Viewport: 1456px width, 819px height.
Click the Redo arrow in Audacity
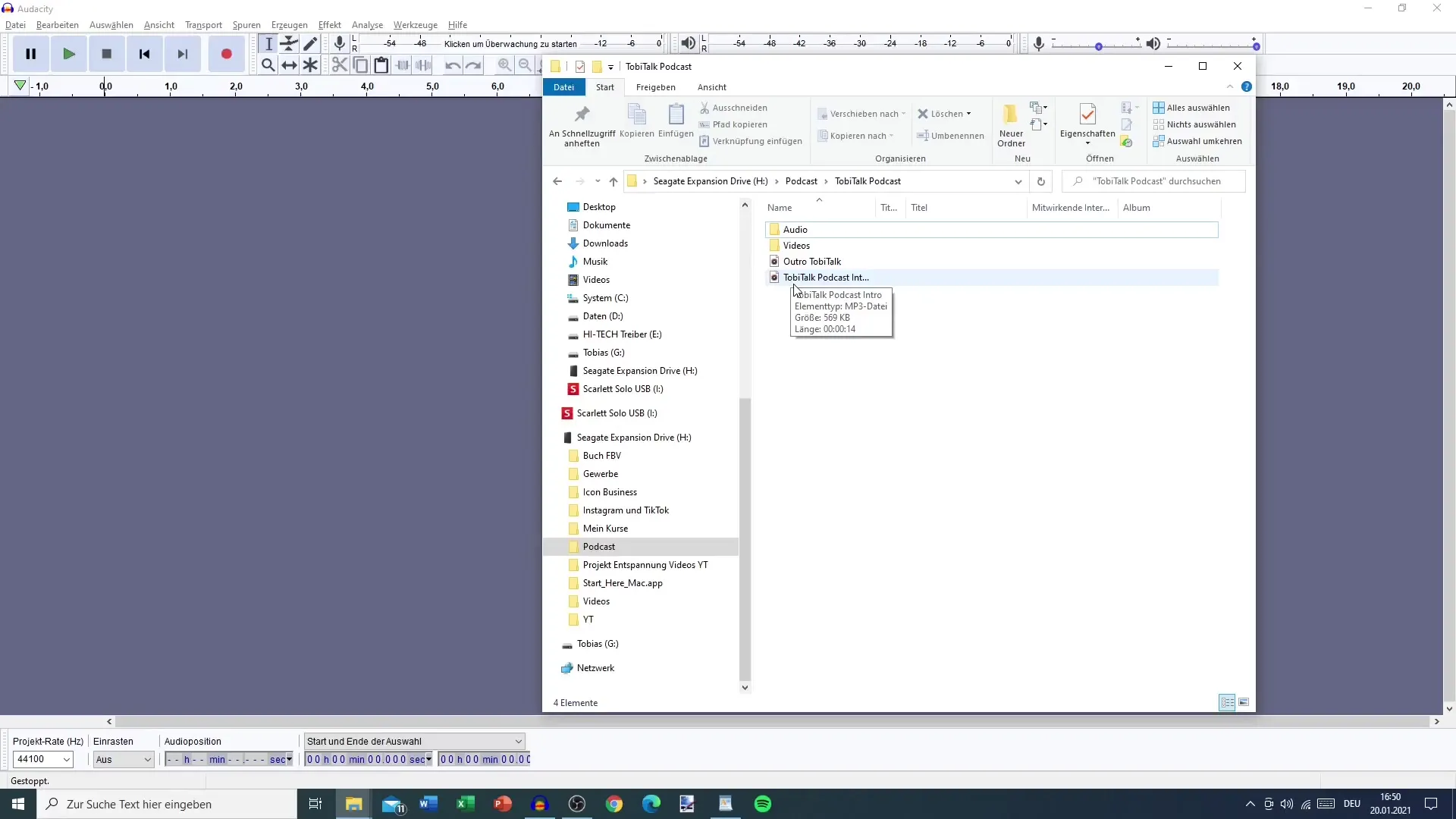[x=474, y=65]
